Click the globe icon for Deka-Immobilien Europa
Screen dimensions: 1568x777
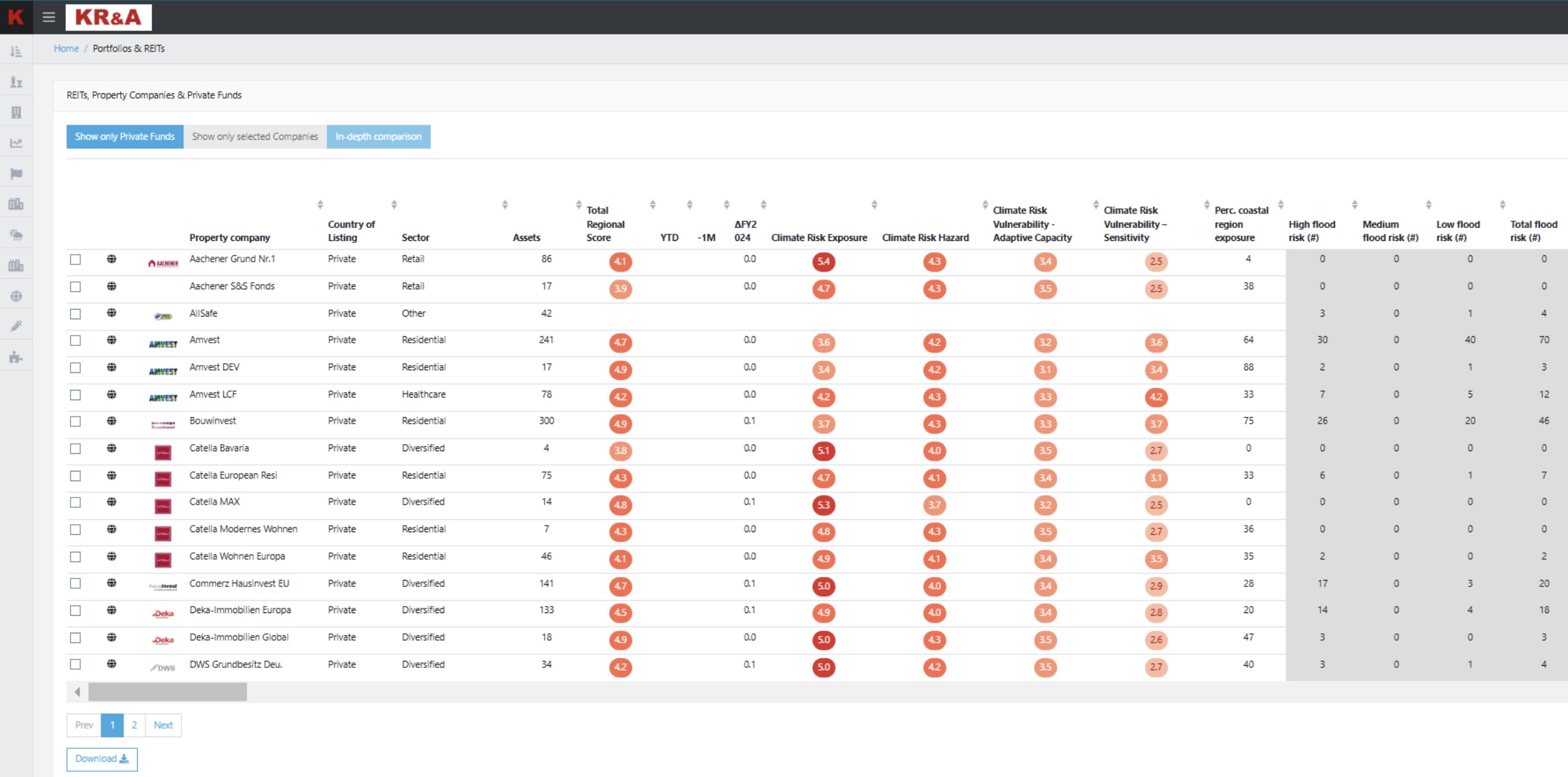pyautogui.click(x=112, y=610)
